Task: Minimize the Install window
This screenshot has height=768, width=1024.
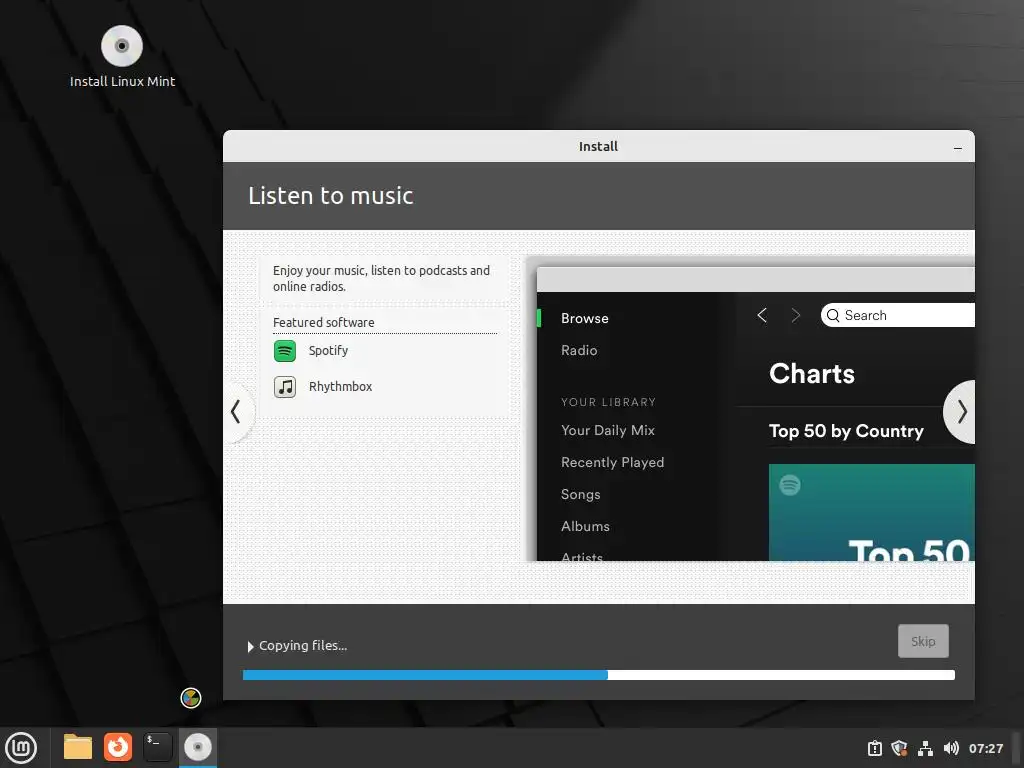Action: pos(957,148)
